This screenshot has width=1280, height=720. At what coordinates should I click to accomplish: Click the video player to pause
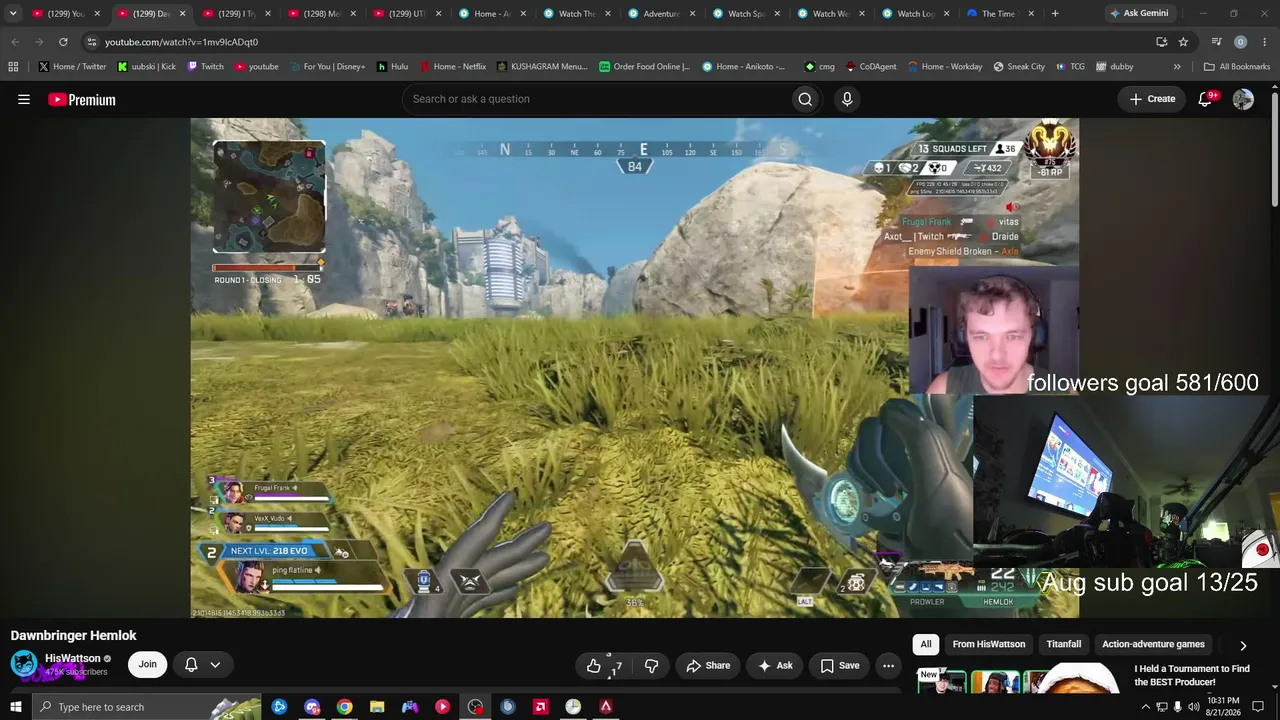[634, 368]
